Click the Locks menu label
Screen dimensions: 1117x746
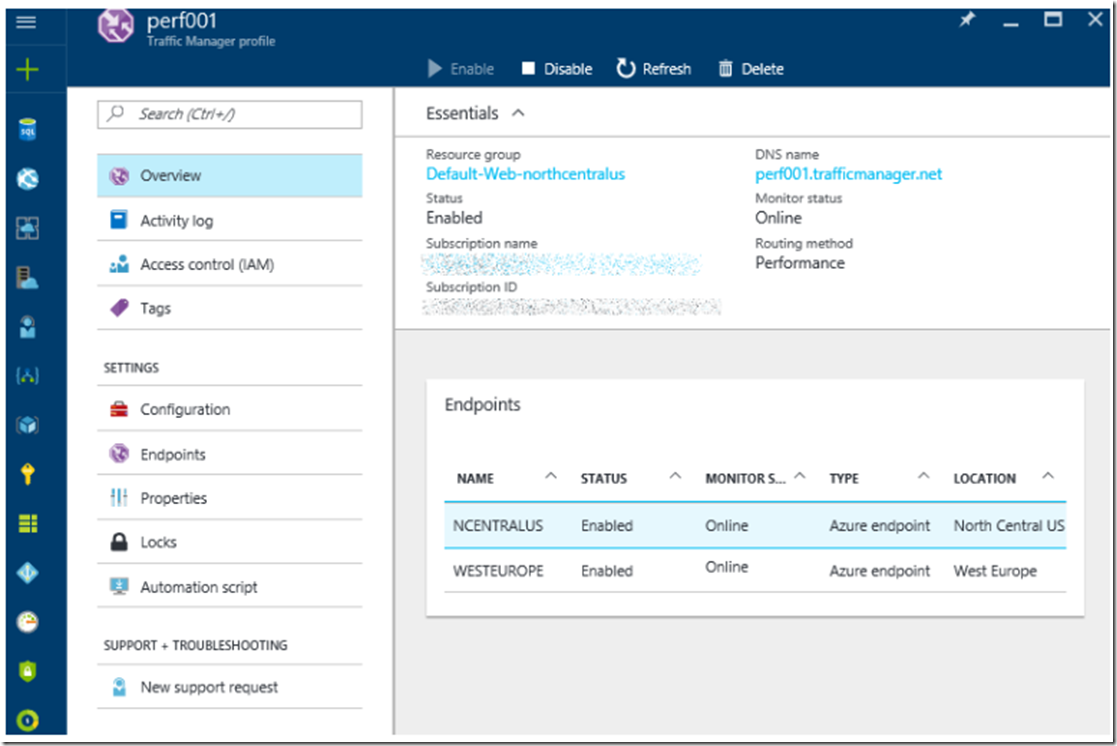pyautogui.click(x=158, y=542)
